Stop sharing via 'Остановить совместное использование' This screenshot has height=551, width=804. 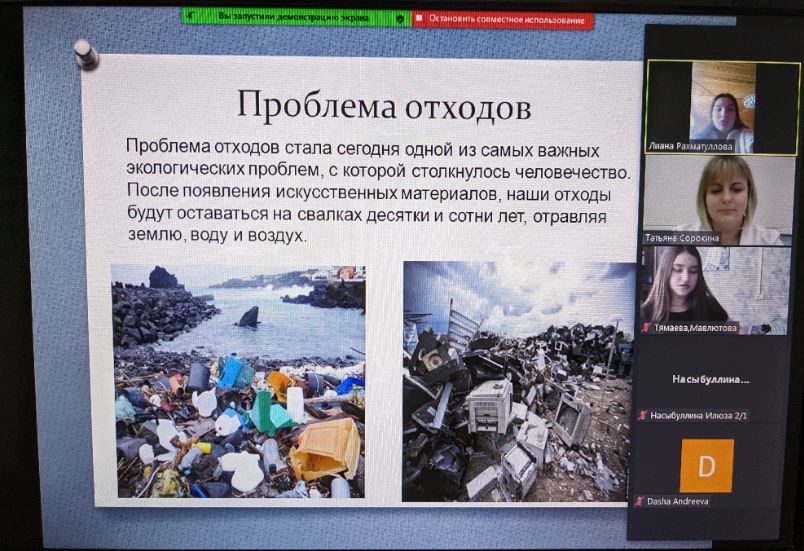point(502,19)
